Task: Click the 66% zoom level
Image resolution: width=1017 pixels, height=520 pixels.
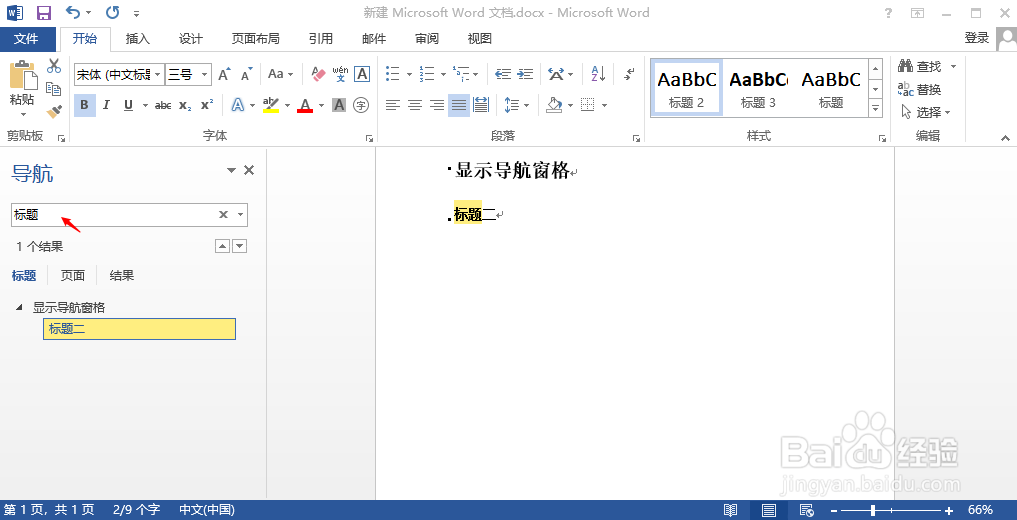Action: click(x=980, y=510)
